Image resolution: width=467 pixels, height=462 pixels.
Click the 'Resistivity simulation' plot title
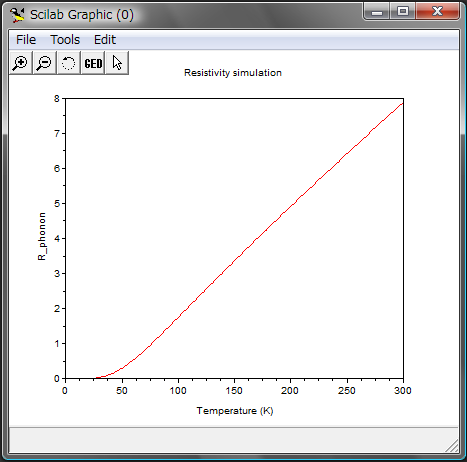pyautogui.click(x=233, y=73)
